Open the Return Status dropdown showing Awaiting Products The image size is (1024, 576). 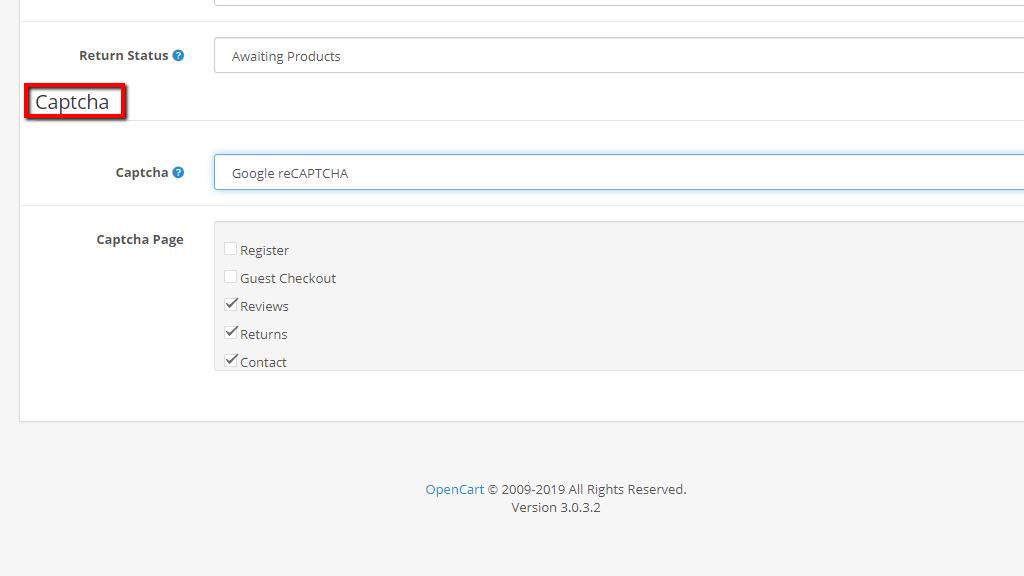click(618, 56)
